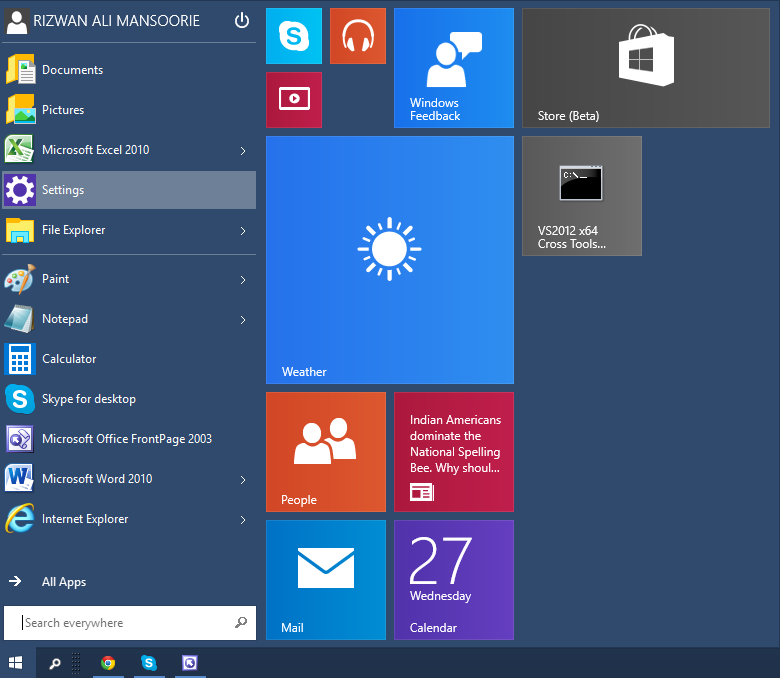Click the RIZWAN ALI MANSOORIE user name

(x=116, y=21)
